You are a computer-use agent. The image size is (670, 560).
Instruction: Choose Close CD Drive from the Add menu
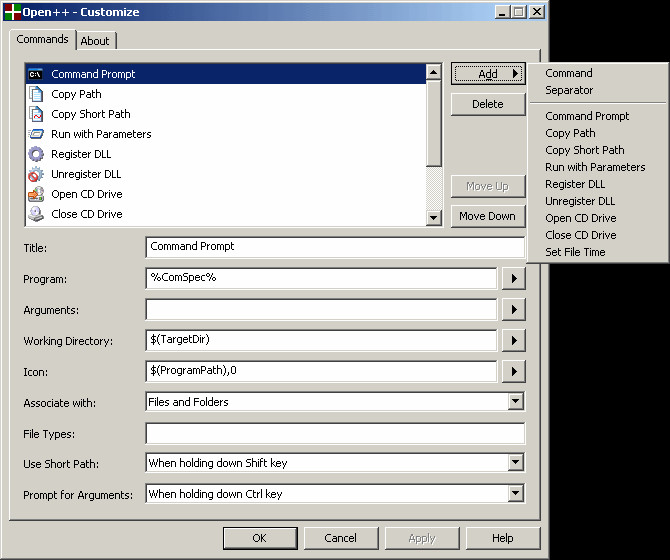tap(598, 235)
